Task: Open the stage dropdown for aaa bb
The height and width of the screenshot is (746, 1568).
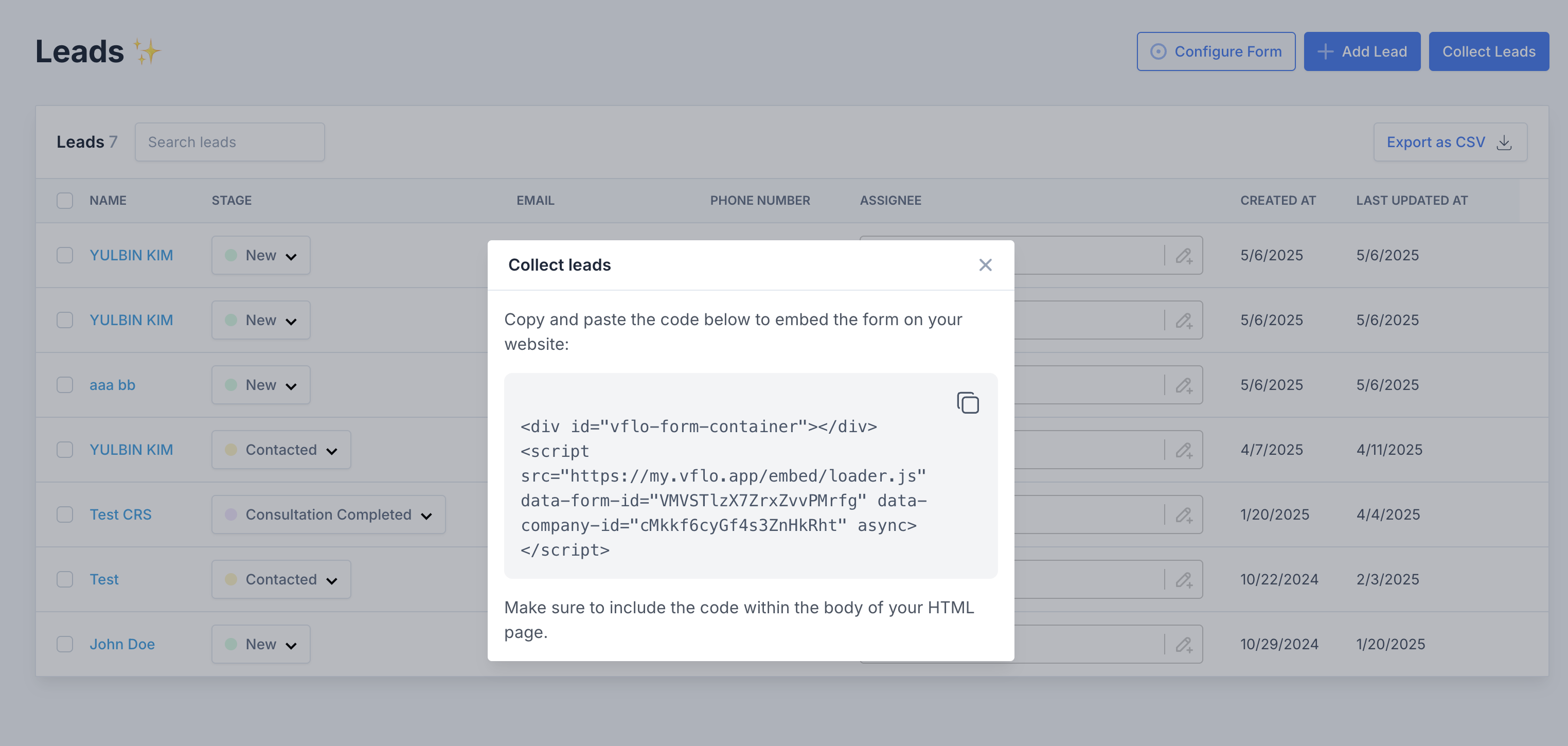Action: (x=260, y=385)
